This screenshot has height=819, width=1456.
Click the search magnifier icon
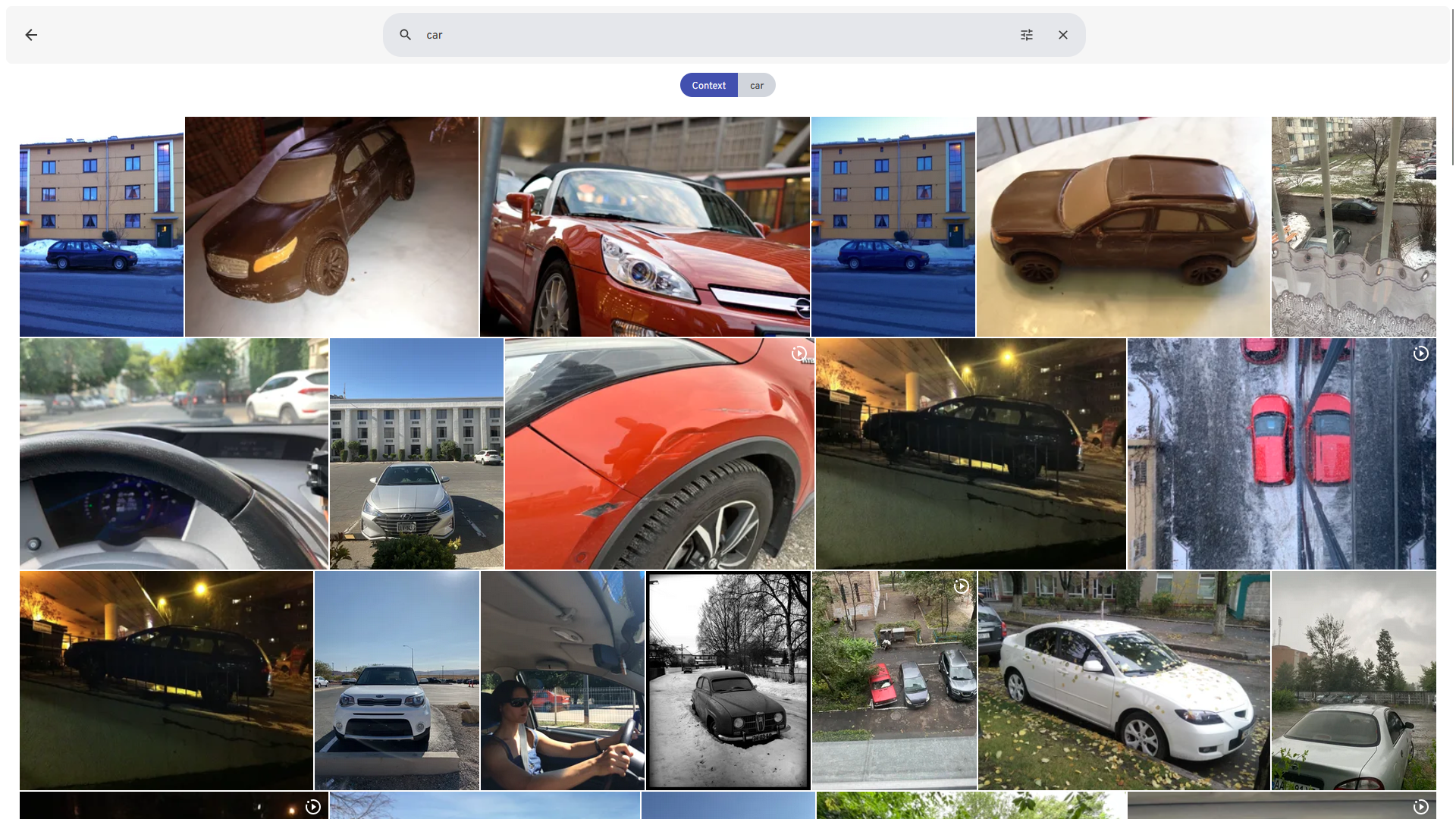[406, 35]
